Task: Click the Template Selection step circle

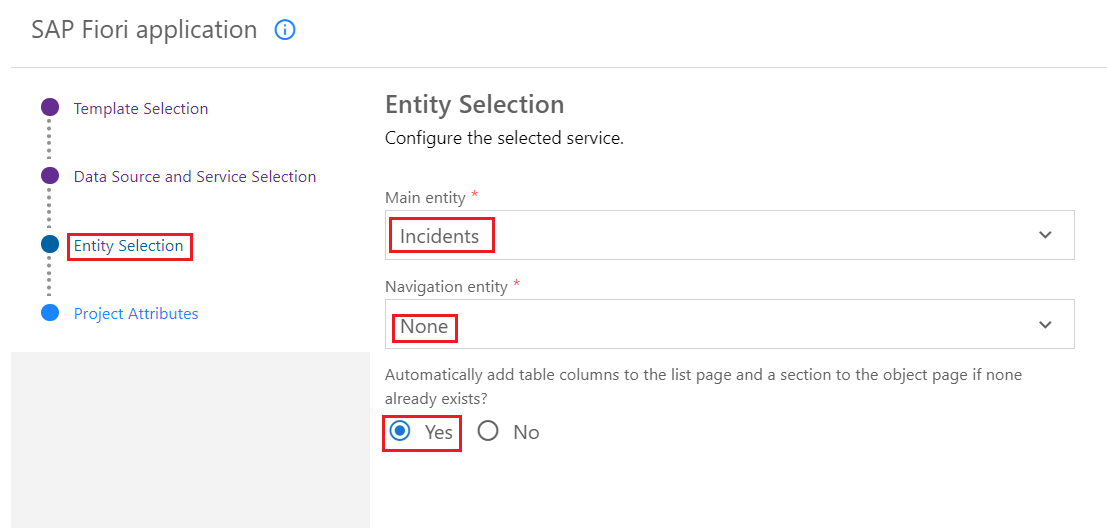Action: (x=50, y=108)
